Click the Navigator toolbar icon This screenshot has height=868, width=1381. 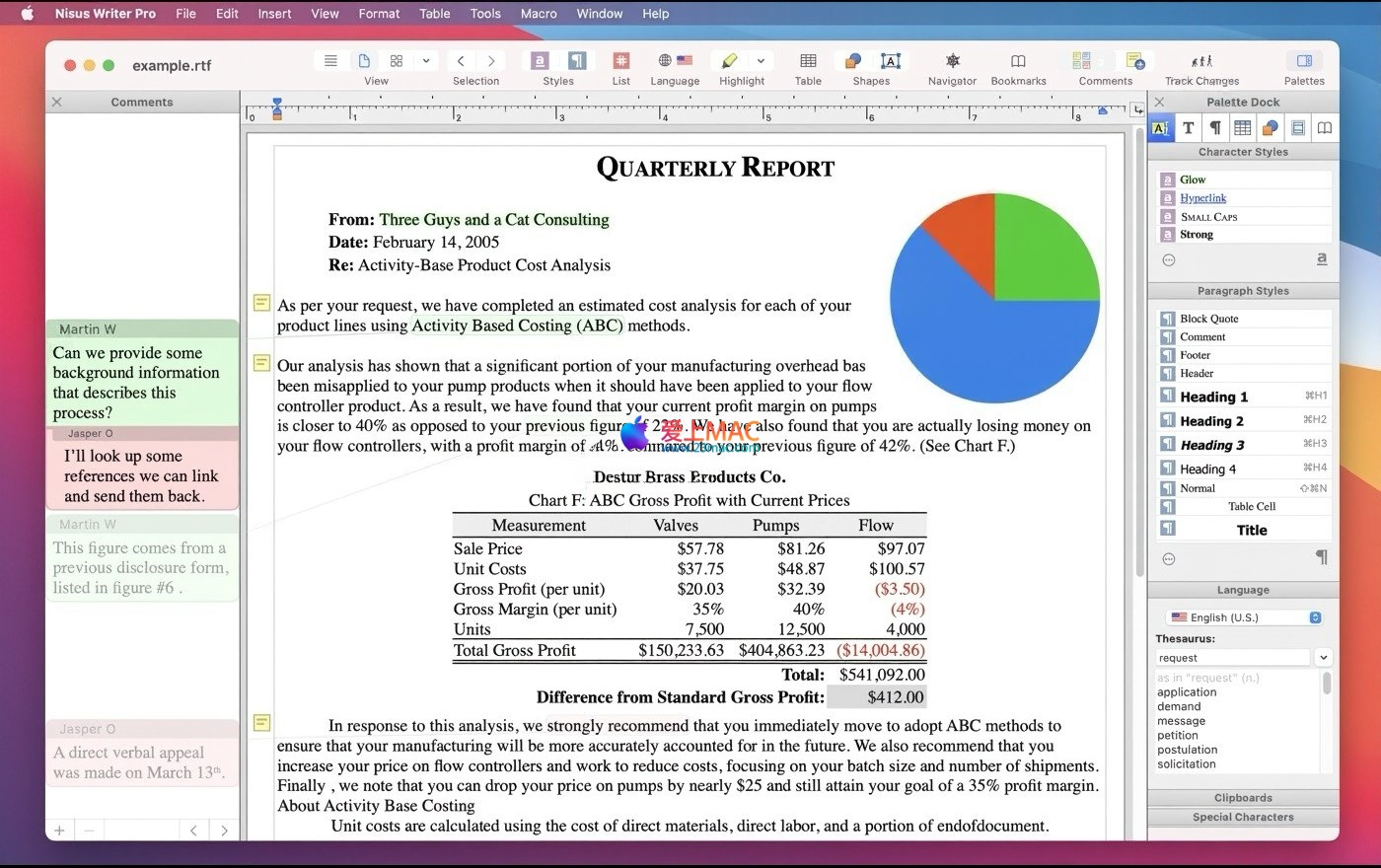click(952, 61)
